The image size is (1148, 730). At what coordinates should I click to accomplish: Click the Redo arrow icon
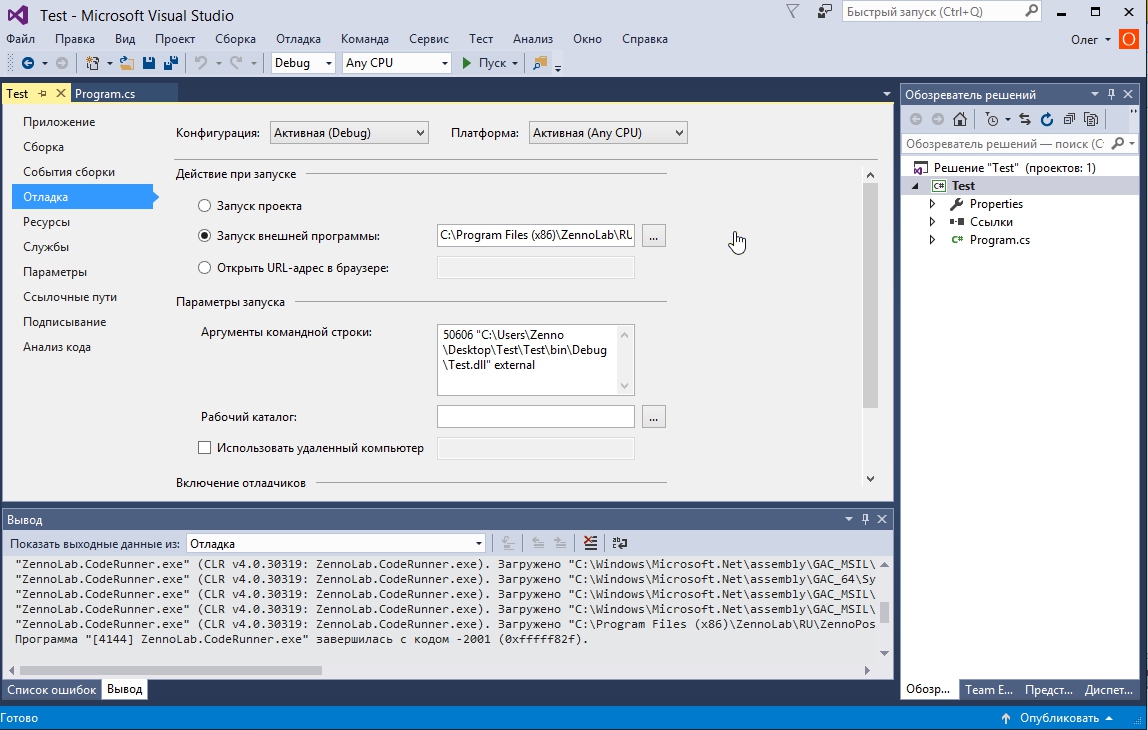(x=236, y=63)
